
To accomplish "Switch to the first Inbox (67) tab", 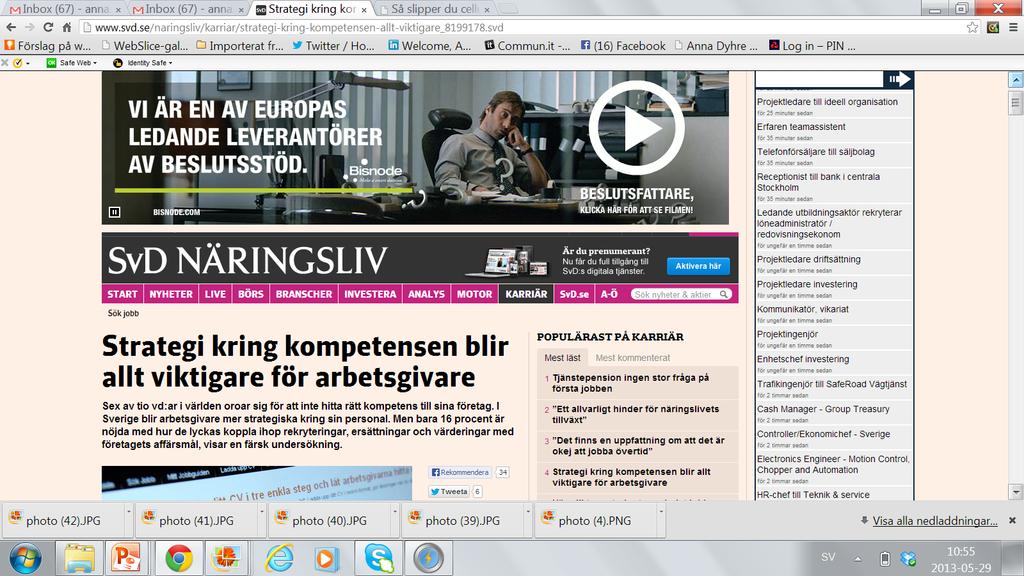I will click(x=64, y=9).
